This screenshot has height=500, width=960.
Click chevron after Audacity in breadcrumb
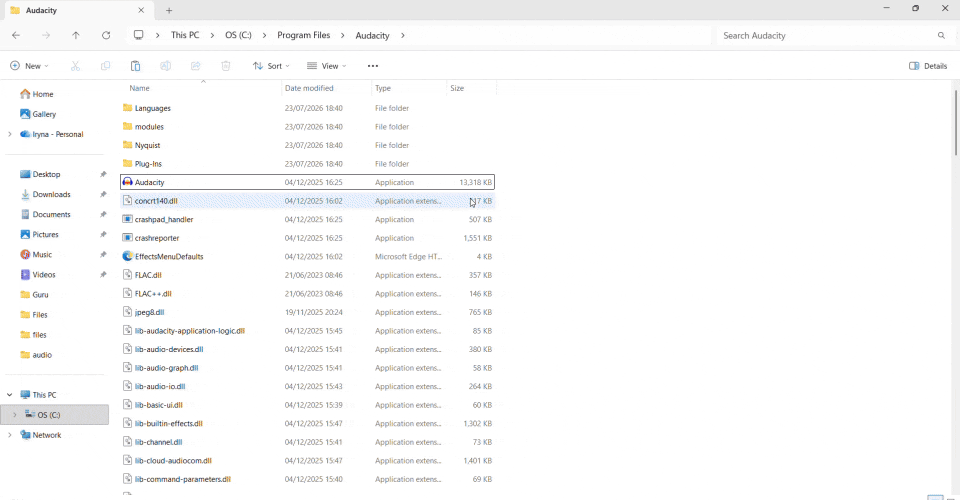tap(403, 35)
